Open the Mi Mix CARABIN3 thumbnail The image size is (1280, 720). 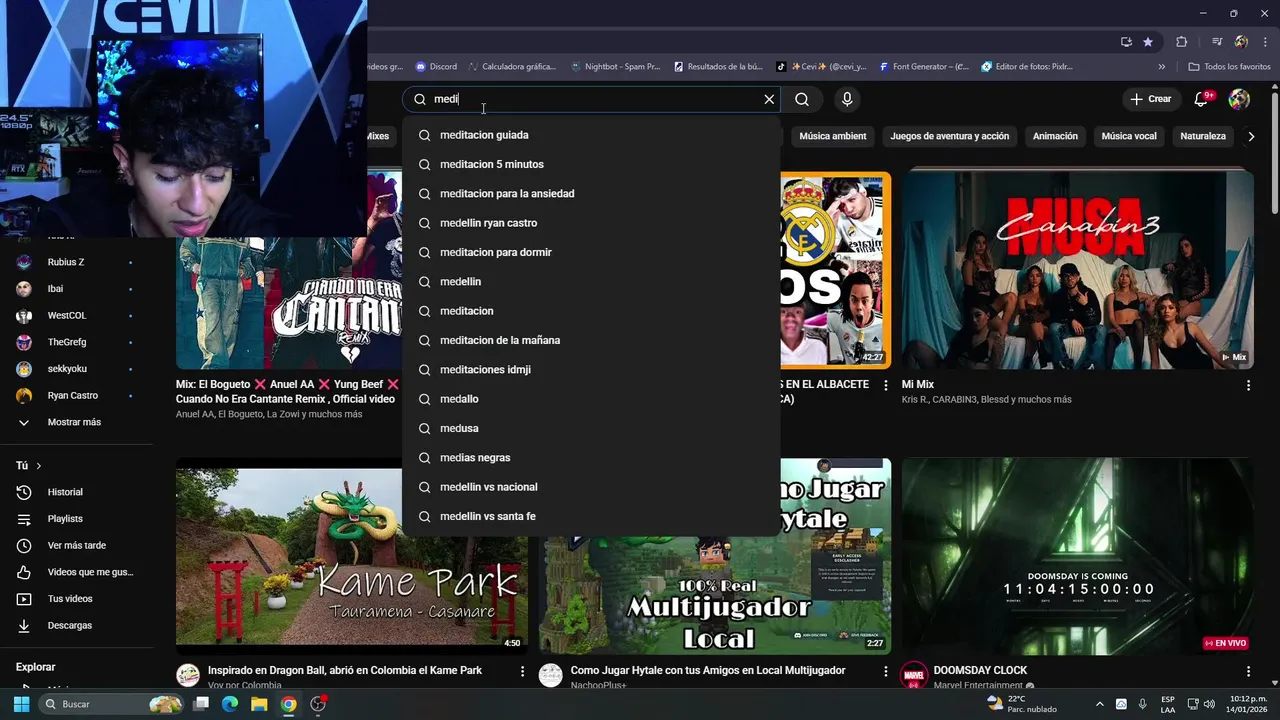click(1077, 270)
